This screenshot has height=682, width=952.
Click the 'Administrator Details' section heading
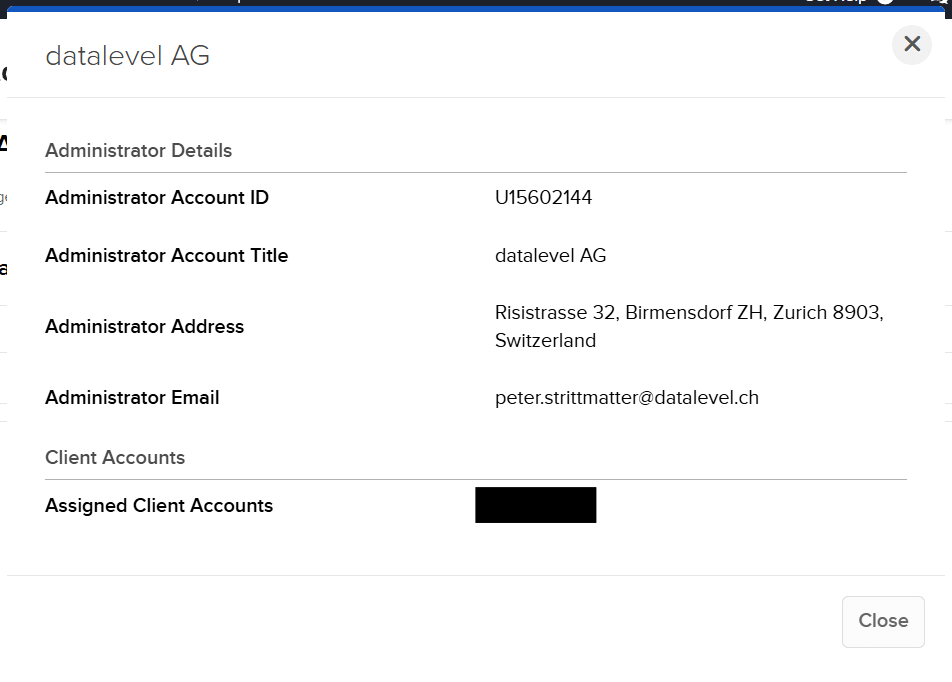138,151
